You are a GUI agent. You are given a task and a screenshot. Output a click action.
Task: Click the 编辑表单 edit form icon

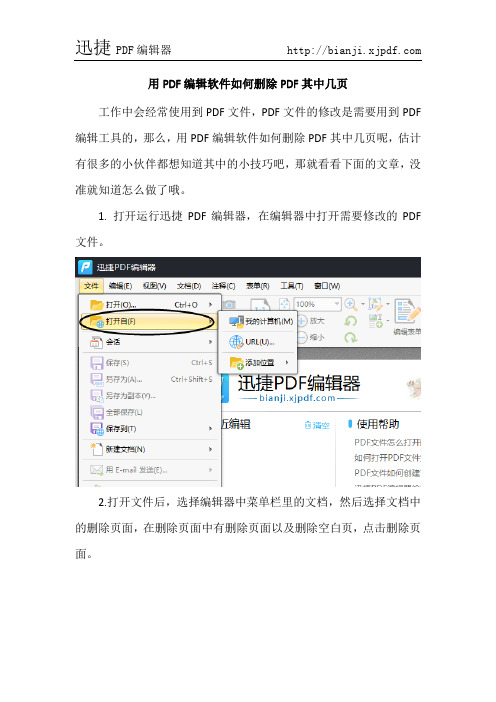tap(407, 317)
